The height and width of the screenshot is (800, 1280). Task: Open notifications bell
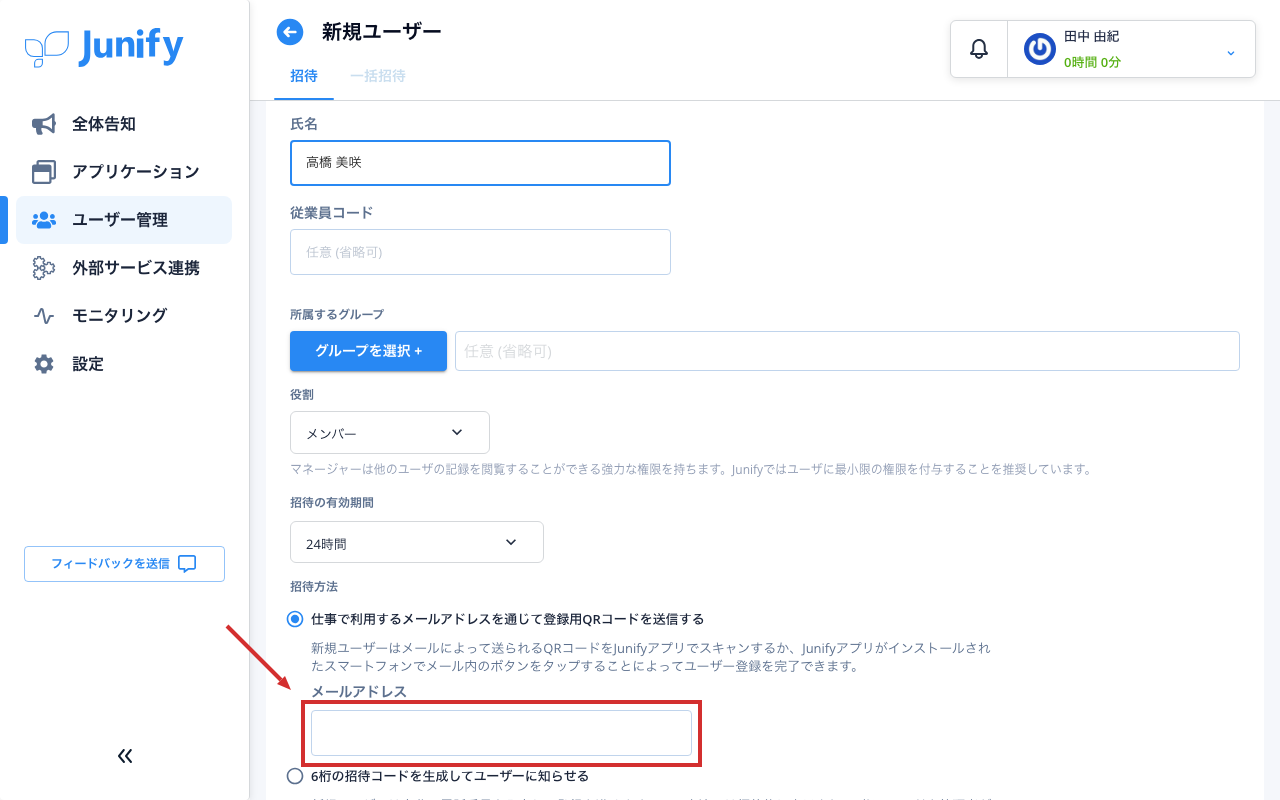click(x=979, y=48)
